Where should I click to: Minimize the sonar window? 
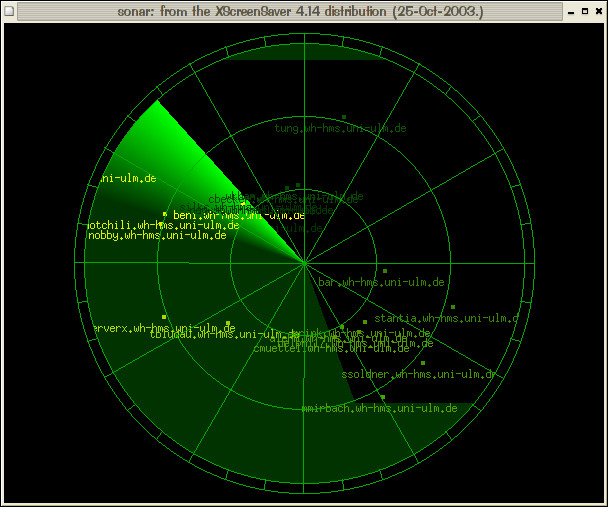click(571, 12)
